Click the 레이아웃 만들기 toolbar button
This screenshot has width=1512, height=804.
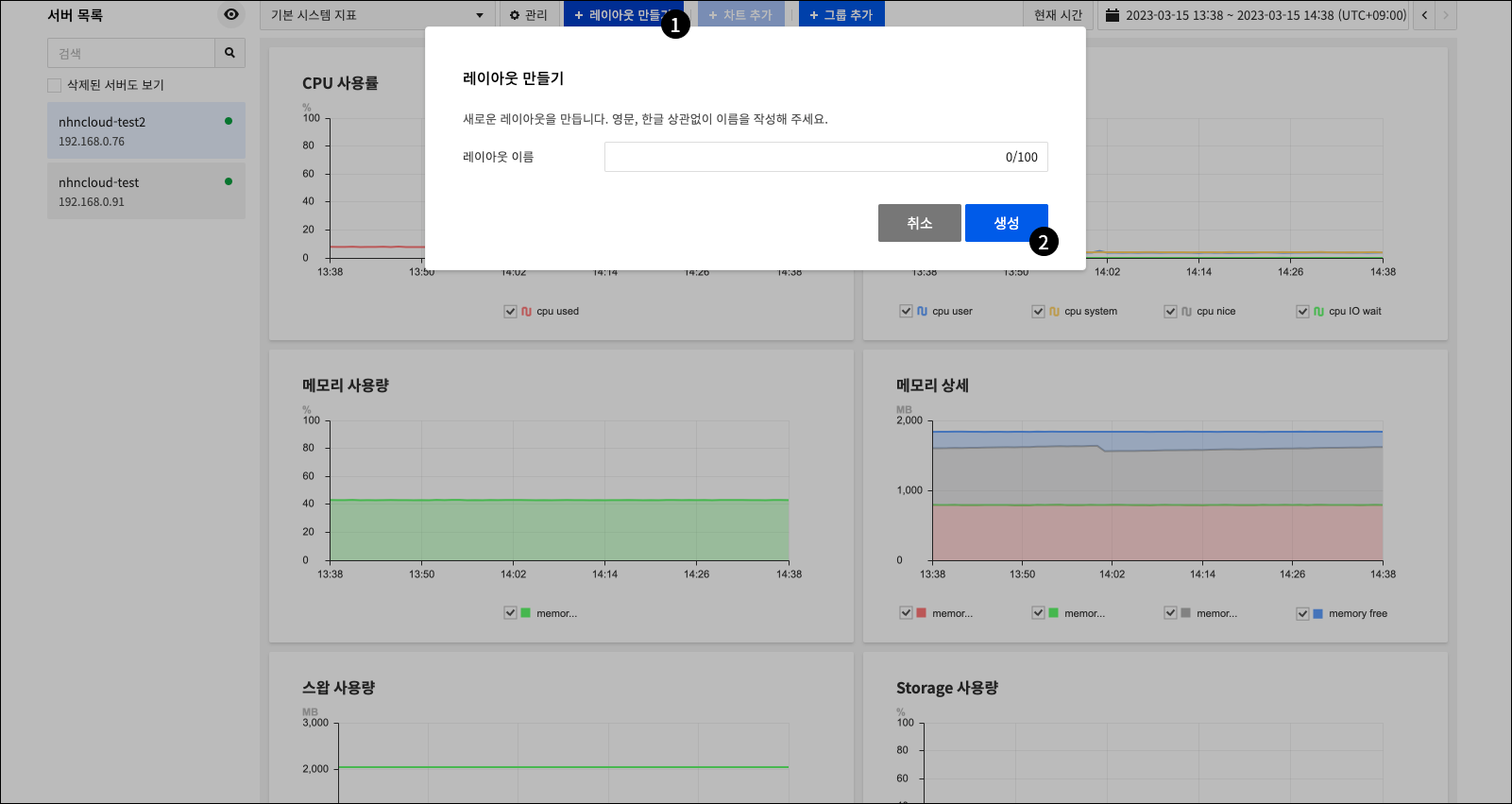pyautogui.click(x=623, y=15)
